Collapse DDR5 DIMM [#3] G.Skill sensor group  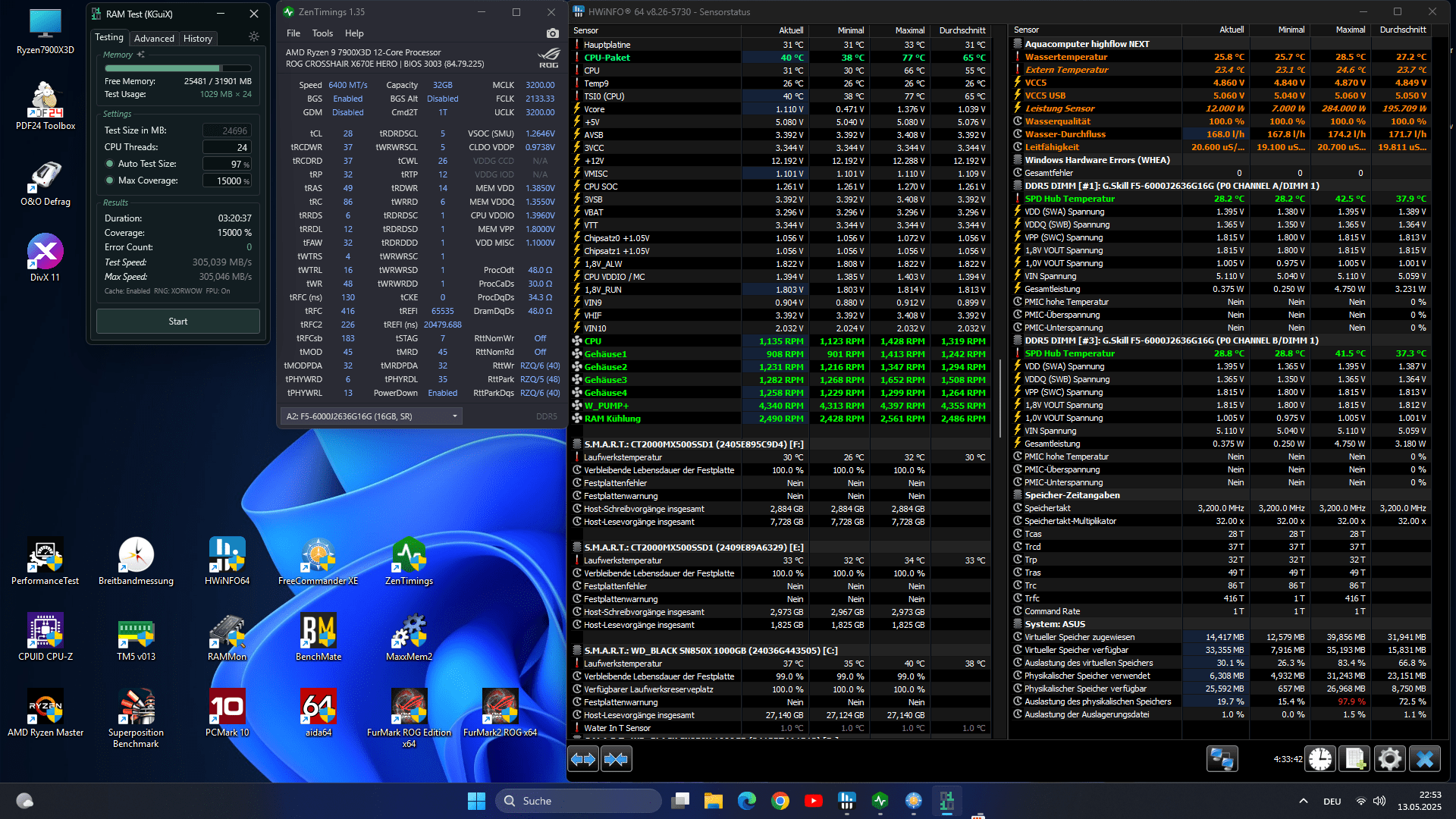[x=1018, y=340]
